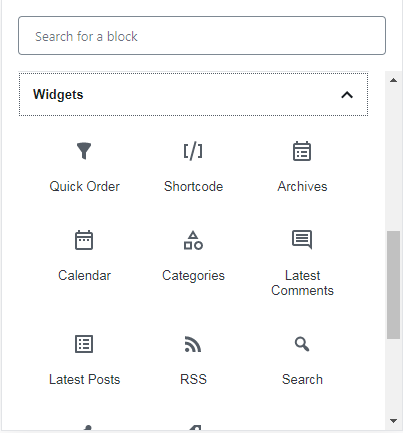Click the Latest Comments label
403x433 pixels.
[302, 283]
